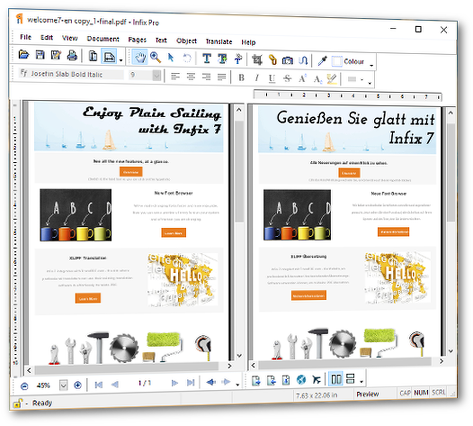Select the Zoom magnifier tool
The height and width of the screenshot is (426, 473).
155,57
